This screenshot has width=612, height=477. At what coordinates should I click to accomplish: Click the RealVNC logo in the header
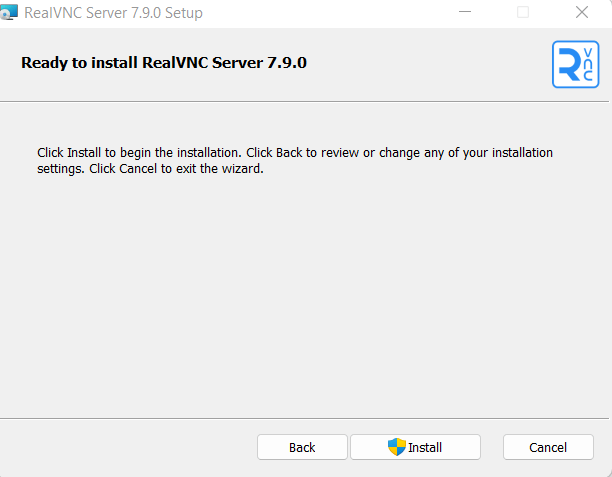[575, 64]
